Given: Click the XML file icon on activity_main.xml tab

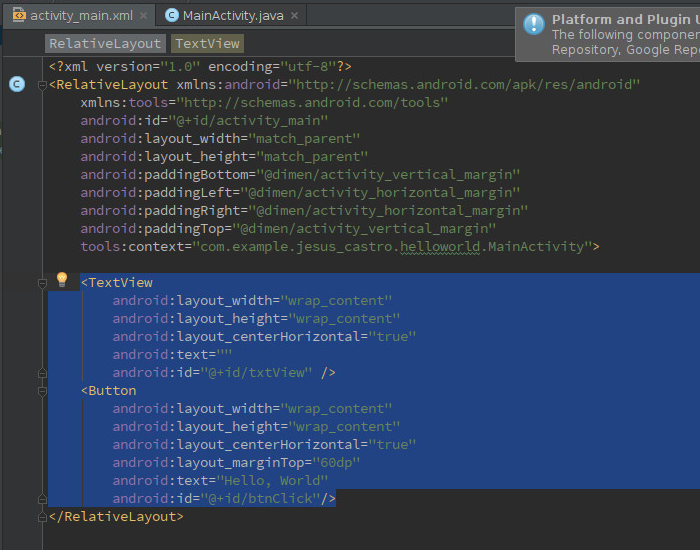Looking at the screenshot, I should tap(19, 15).
